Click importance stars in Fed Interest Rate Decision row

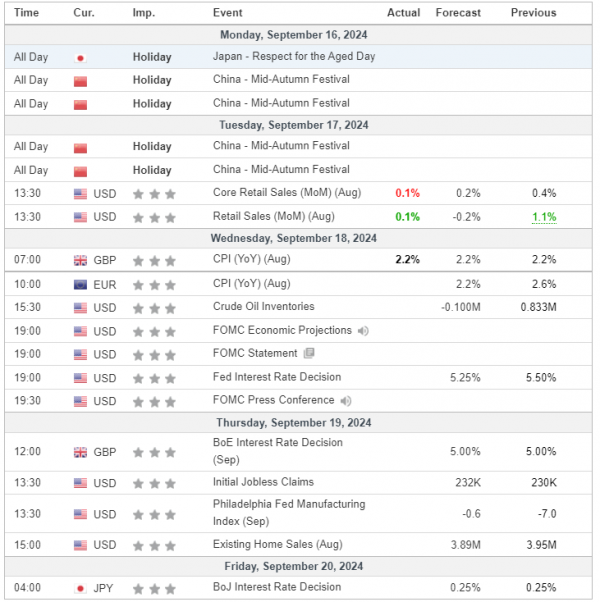coord(154,379)
